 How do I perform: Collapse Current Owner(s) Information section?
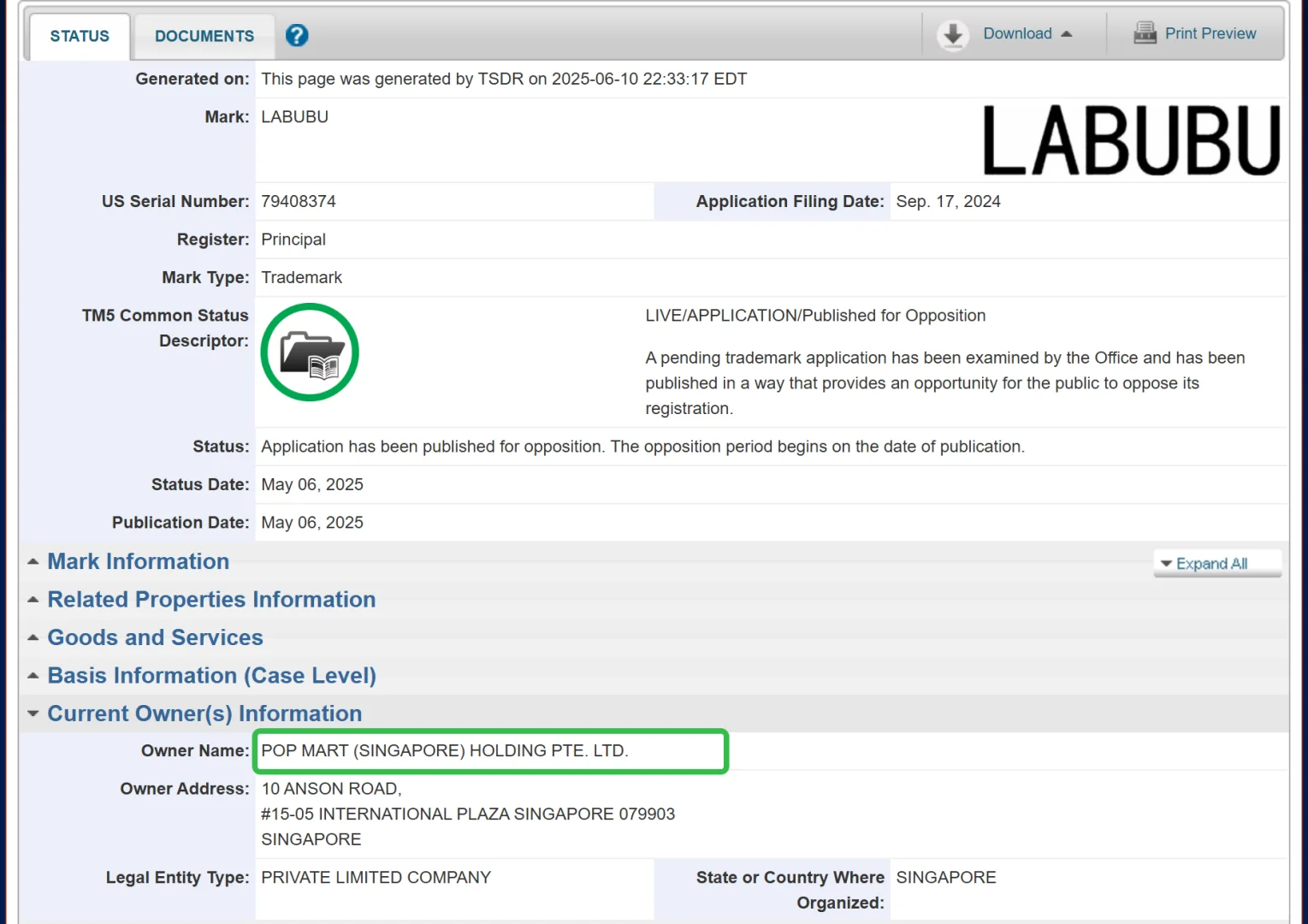[x=204, y=714]
